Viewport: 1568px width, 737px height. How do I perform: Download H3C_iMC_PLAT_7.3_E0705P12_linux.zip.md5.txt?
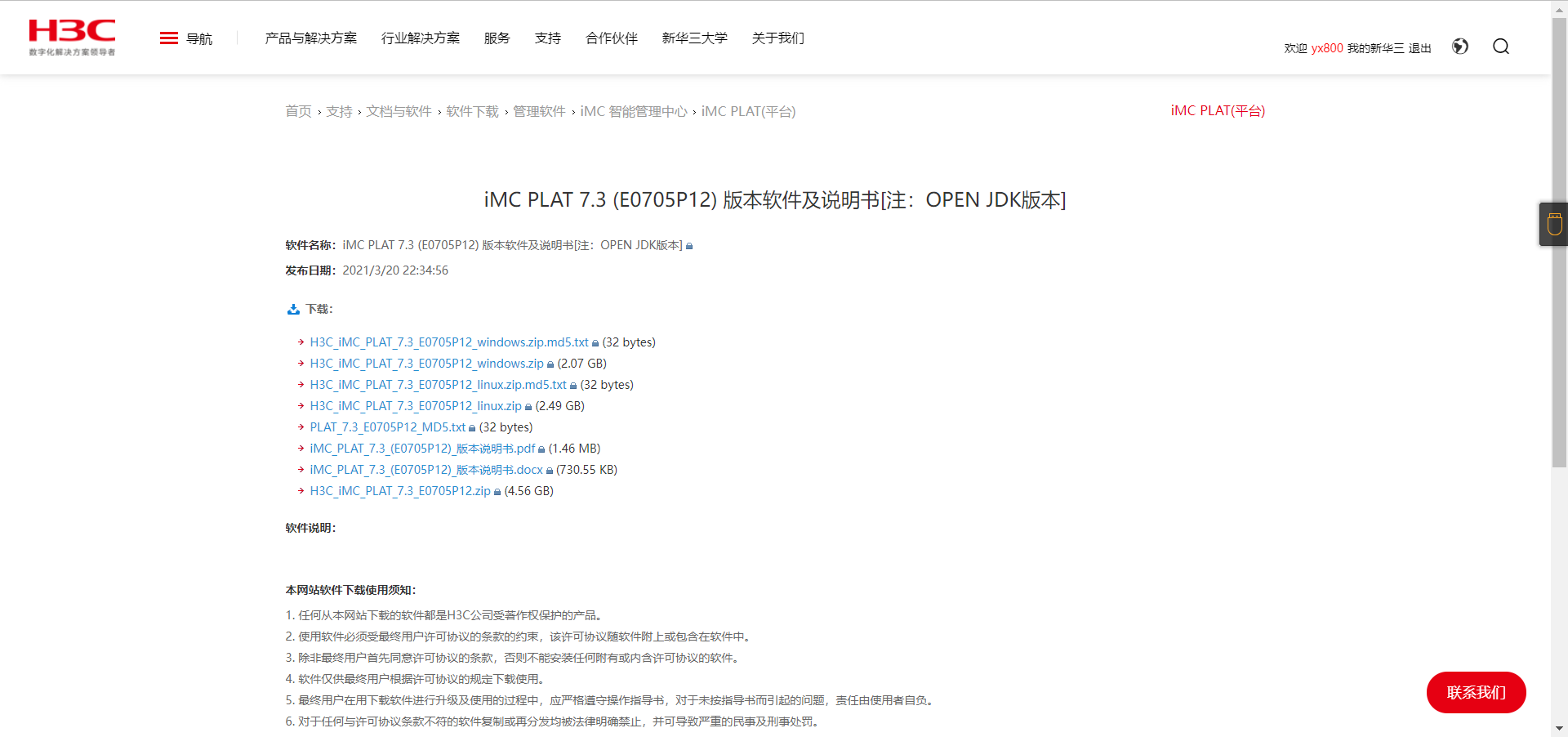coord(438,385)
